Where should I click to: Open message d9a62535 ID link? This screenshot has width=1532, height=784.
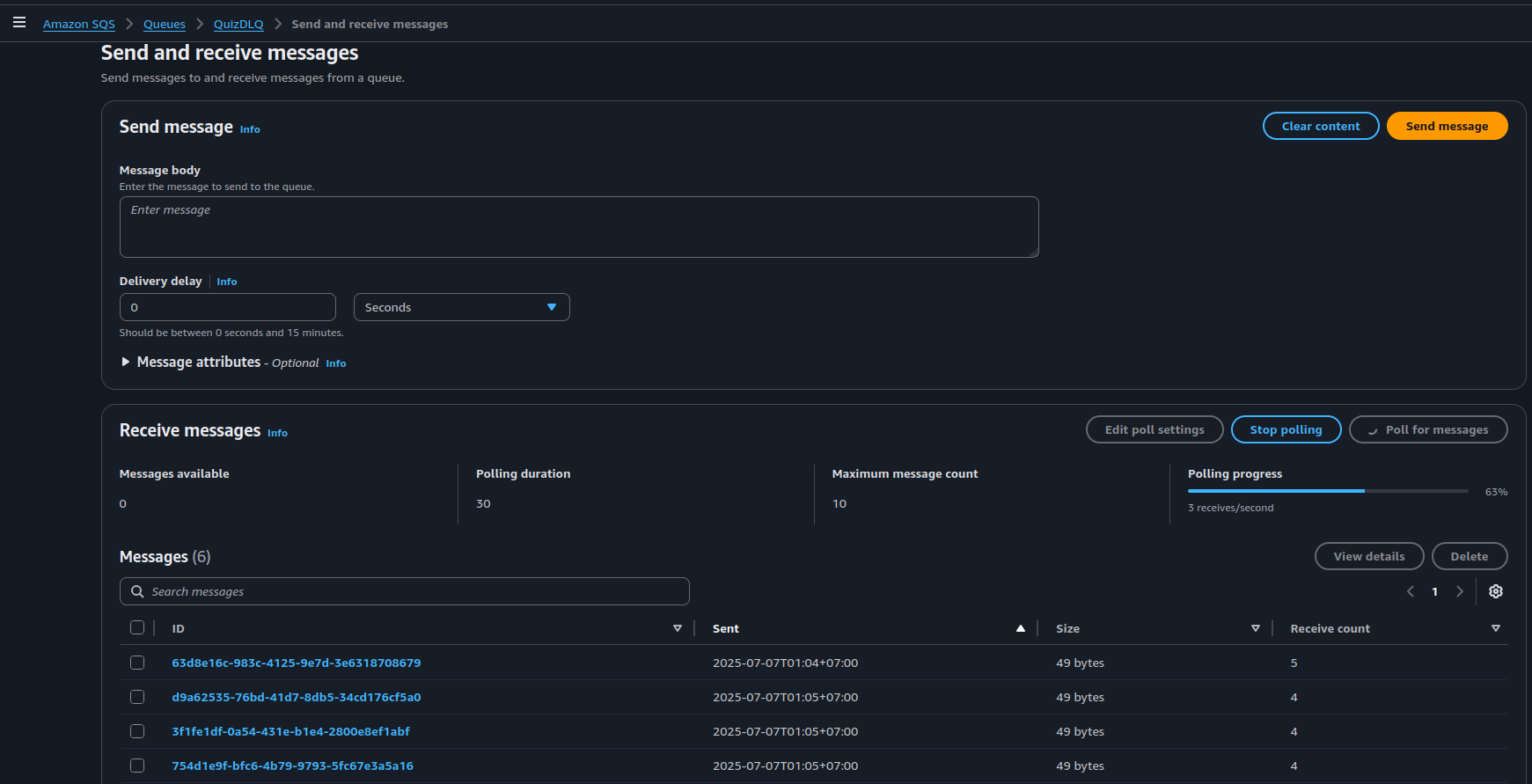coord(296,697)
